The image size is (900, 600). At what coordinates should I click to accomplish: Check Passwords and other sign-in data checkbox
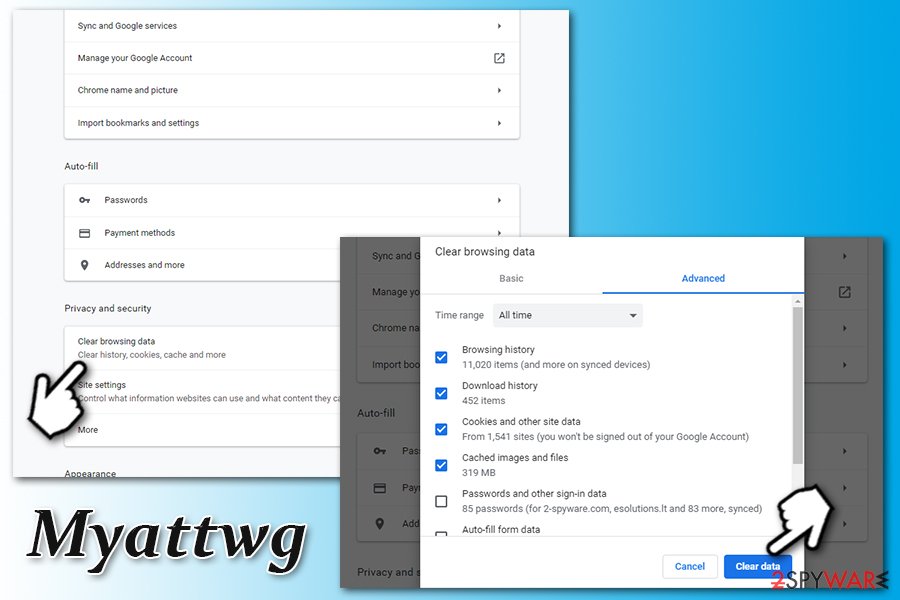441,501
